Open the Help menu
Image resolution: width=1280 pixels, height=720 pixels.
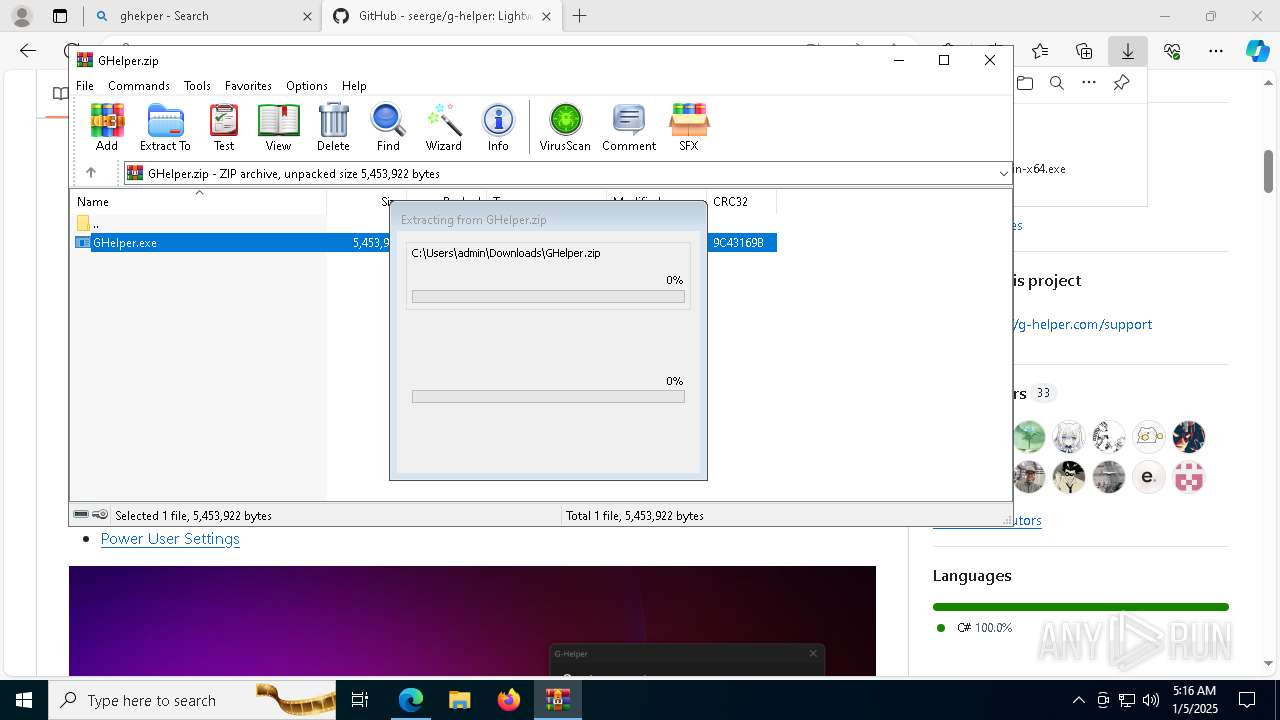coord(354,86)
